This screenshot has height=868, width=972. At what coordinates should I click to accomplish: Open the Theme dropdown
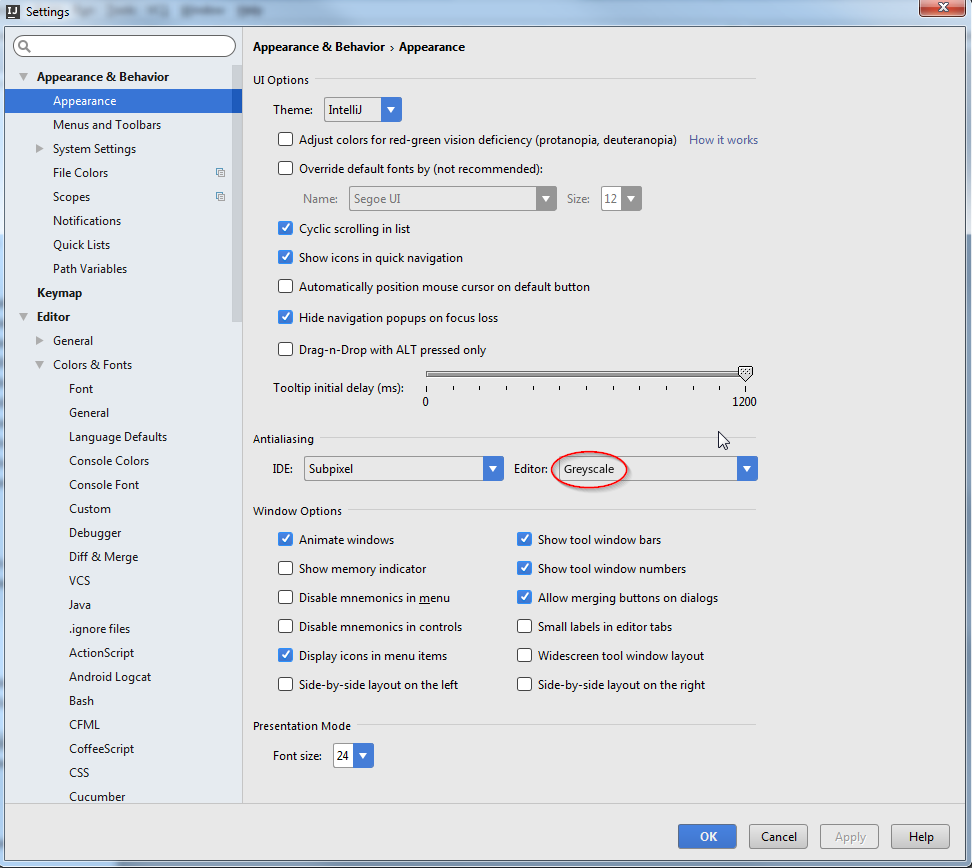pos(391,110)
